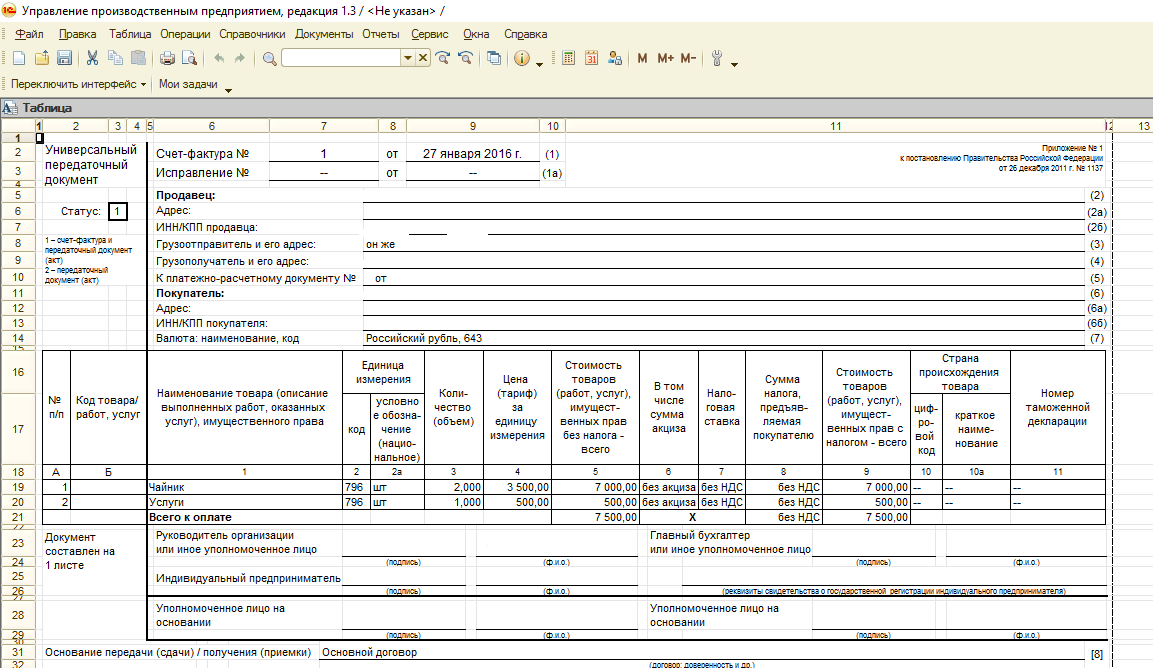Open the Справочники menu
Screen dimensions: 1153x668
coord(252,34)
